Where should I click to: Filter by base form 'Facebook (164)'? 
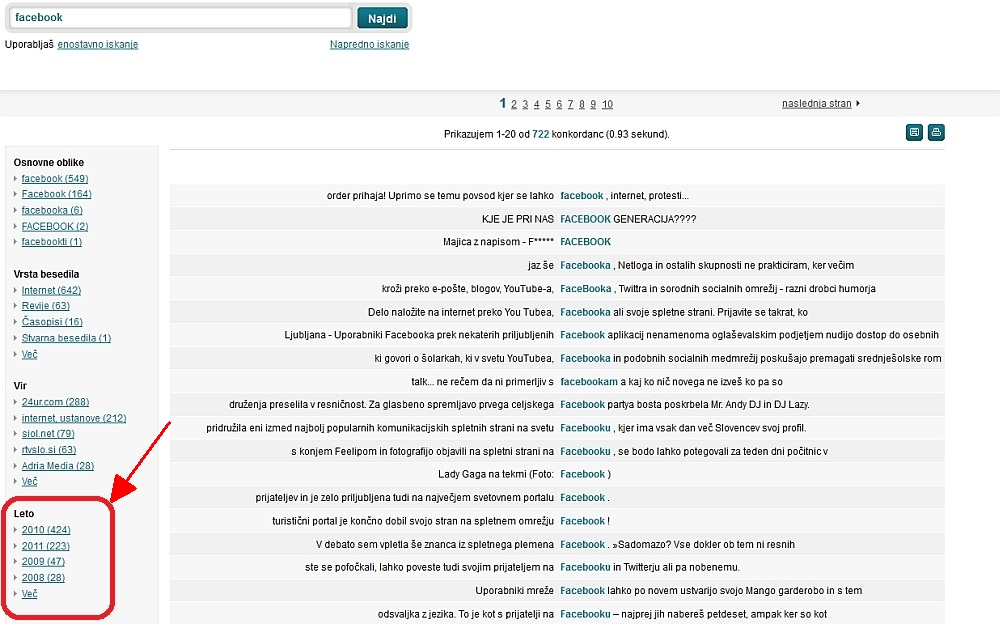point(57,194)
